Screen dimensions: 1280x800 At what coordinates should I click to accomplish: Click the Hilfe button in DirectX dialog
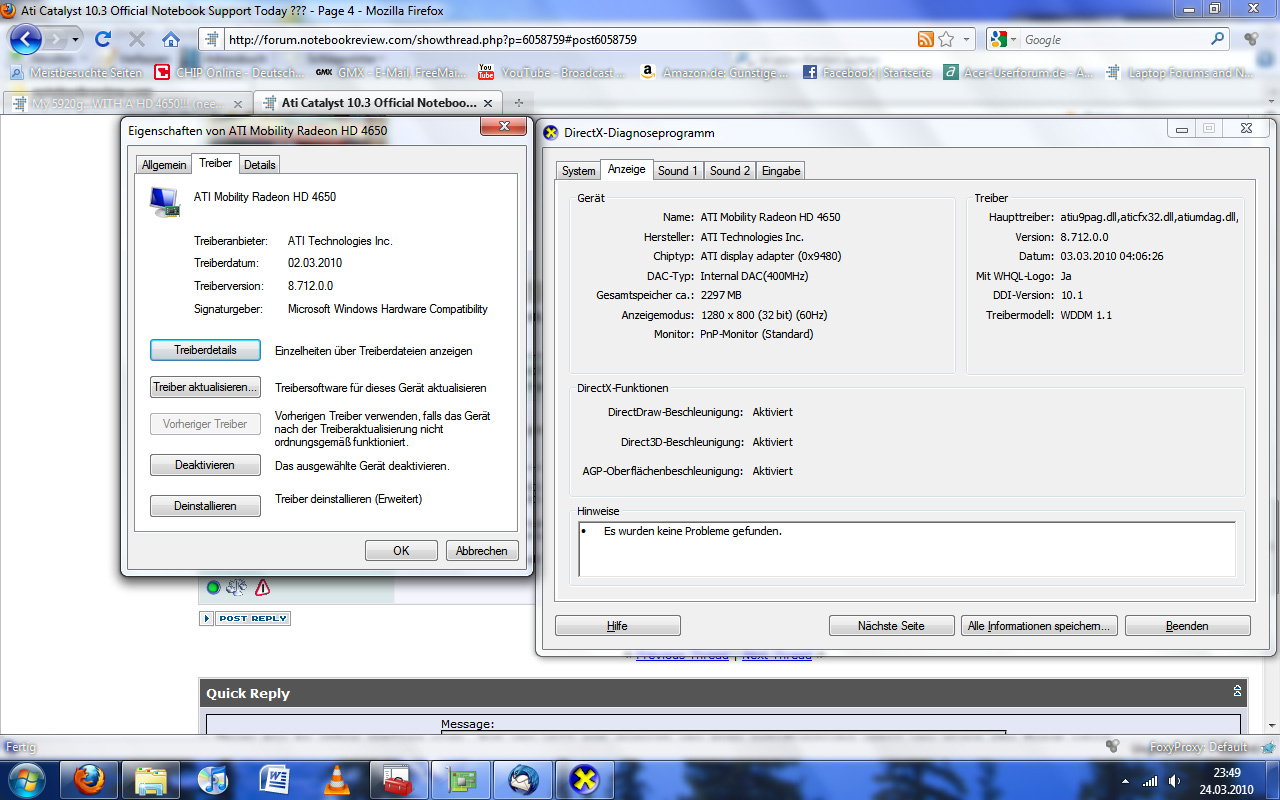[618, 626]
